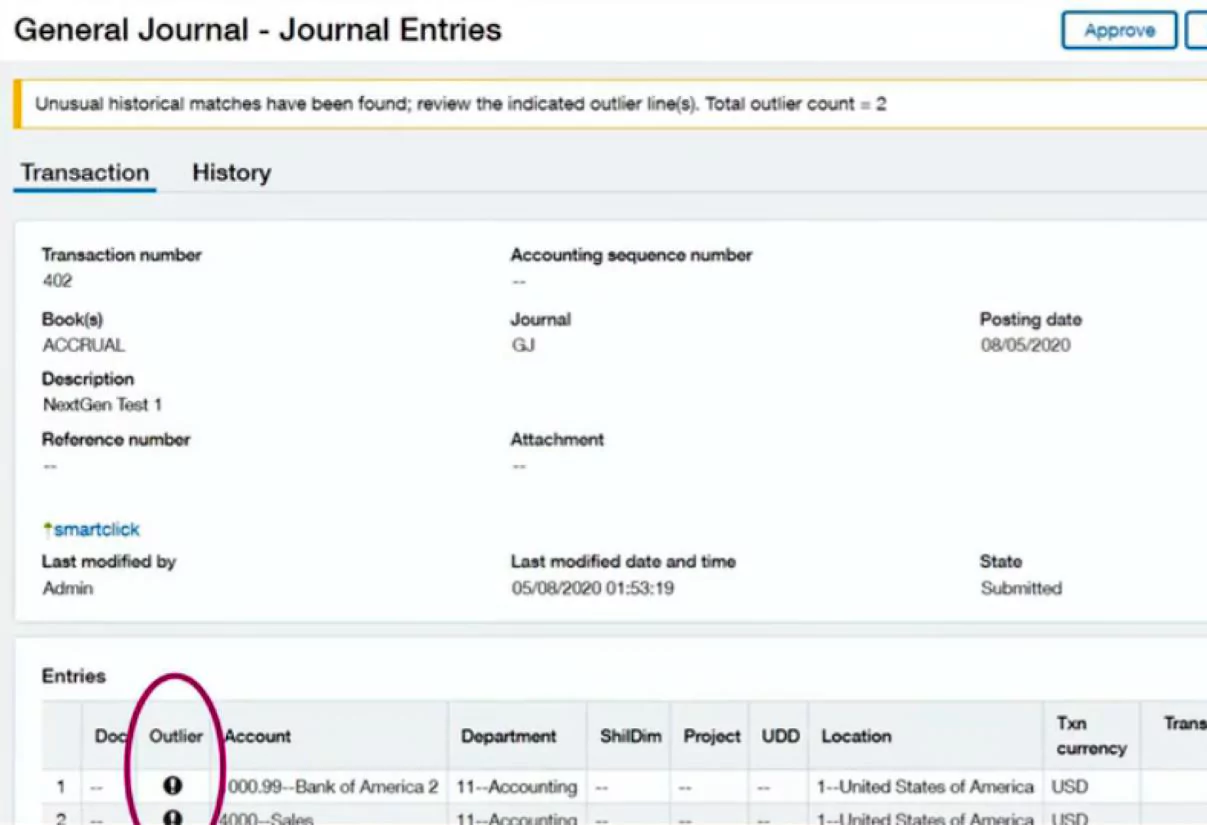Click the 11--Accounting department cell in row 1
Screen dimensions: 1207x825
(517, 787)
